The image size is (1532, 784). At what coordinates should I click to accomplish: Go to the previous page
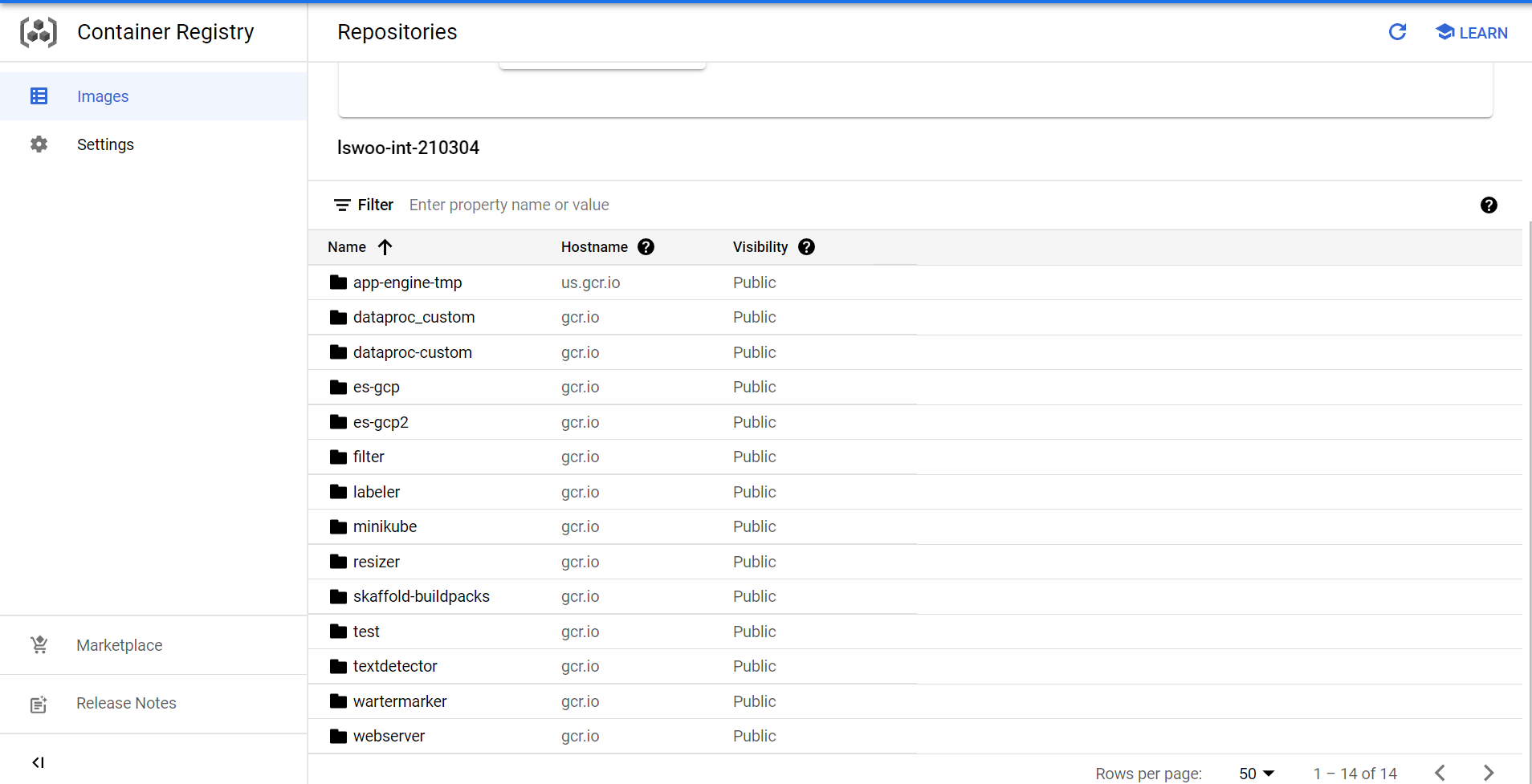[x=1440, y=773]
